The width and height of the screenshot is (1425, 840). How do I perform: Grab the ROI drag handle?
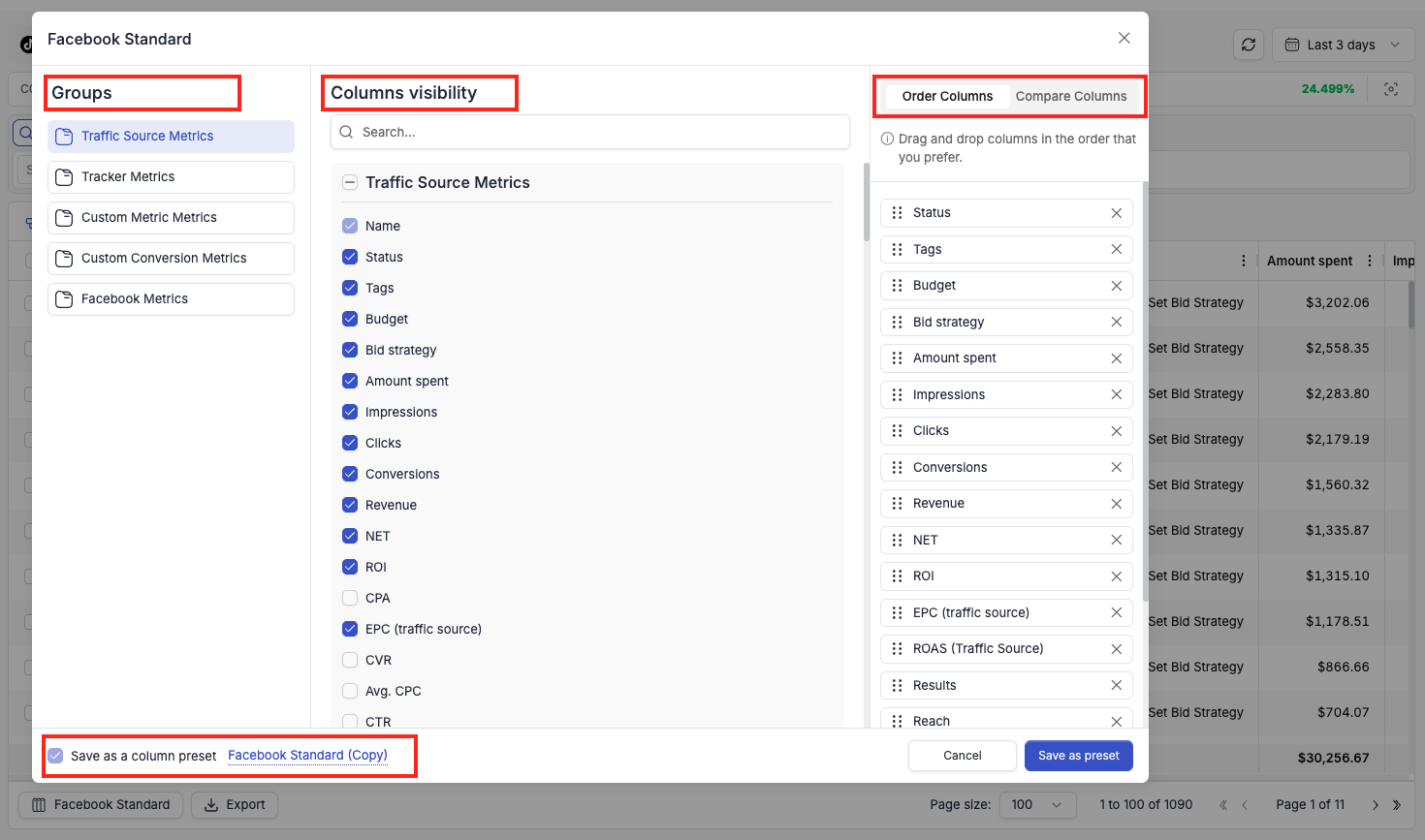[x=897, y=576]
